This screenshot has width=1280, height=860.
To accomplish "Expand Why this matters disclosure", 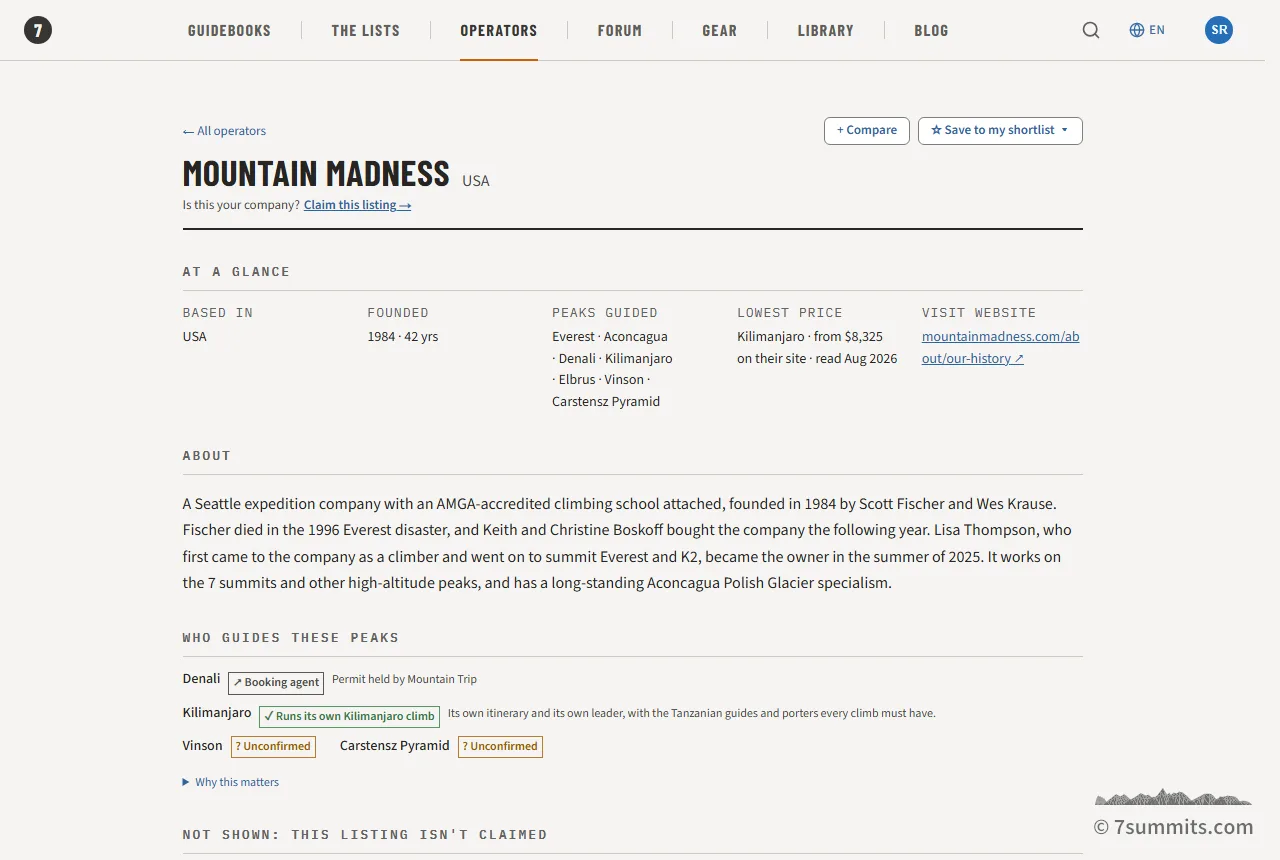I will tap(231, 782).
